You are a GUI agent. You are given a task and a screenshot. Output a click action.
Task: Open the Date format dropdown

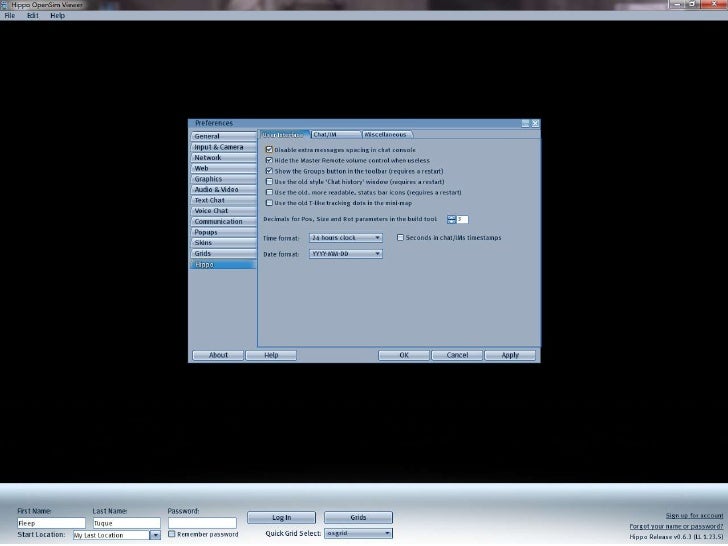click(346, 254)
